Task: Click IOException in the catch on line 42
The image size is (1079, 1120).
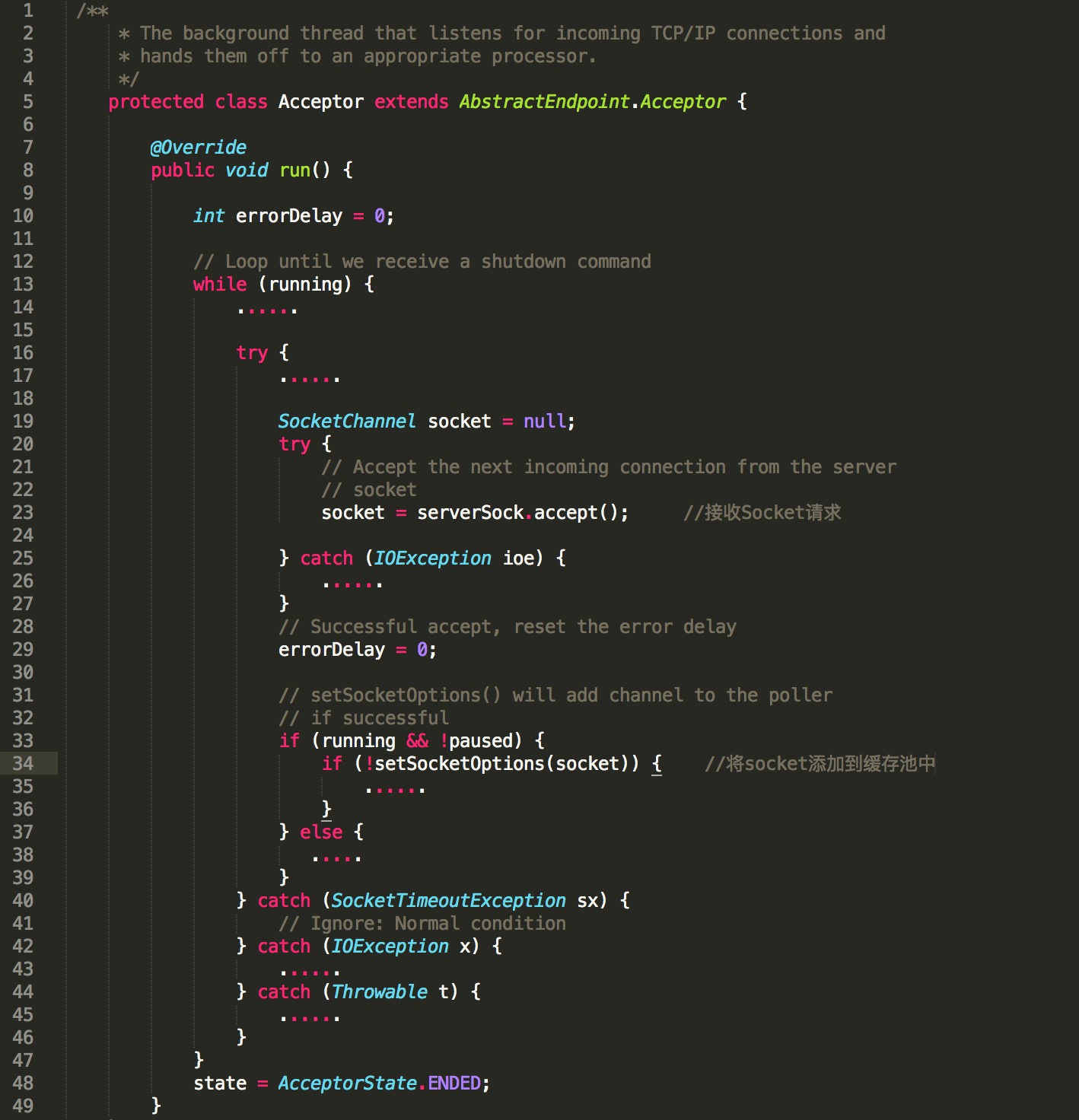Action: click(390, 946)
